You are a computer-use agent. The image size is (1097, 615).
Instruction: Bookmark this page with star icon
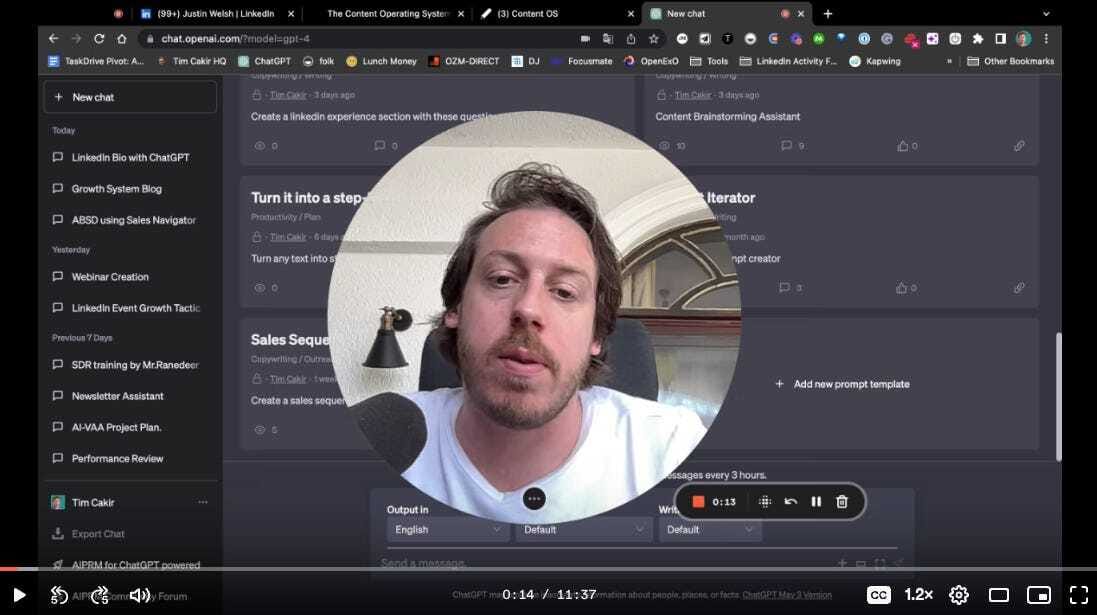pos(653,38)
